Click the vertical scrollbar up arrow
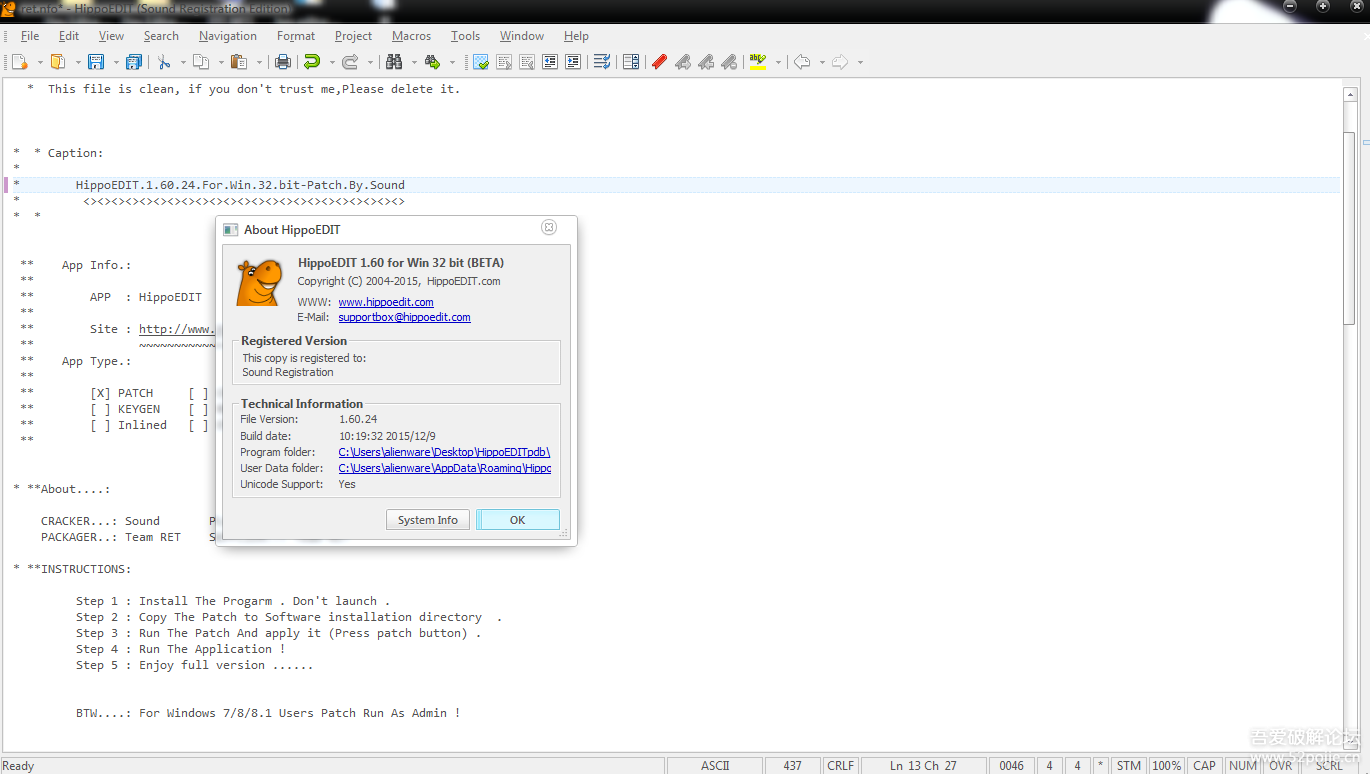 [1349, 94]
